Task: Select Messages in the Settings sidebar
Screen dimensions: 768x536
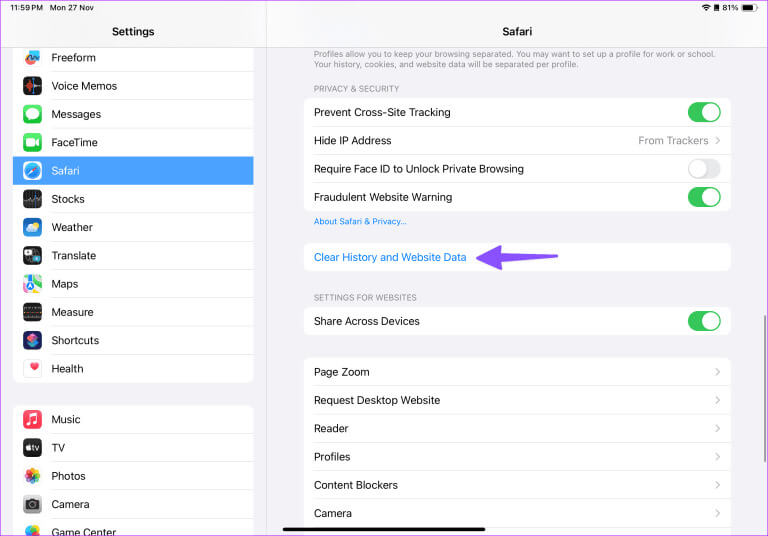Action: pyautogui.click(x=133, y=114)
